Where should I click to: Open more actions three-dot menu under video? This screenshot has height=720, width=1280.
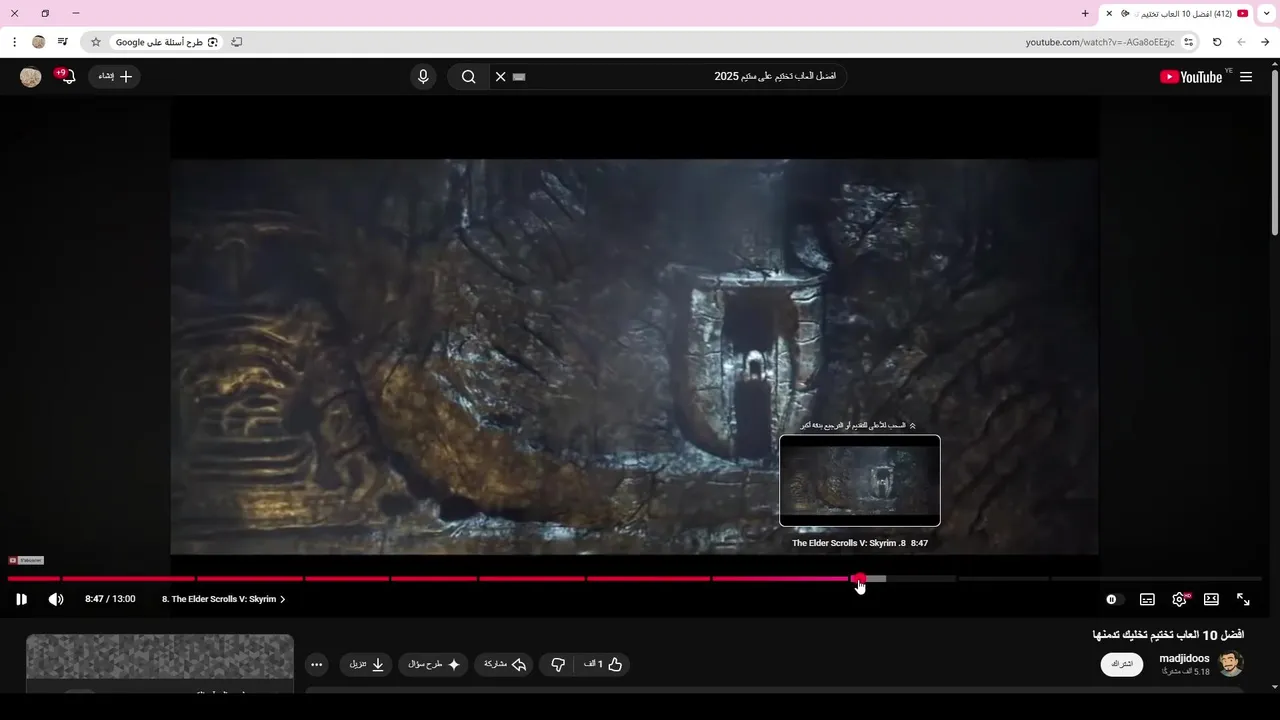[x=316, y=664]
